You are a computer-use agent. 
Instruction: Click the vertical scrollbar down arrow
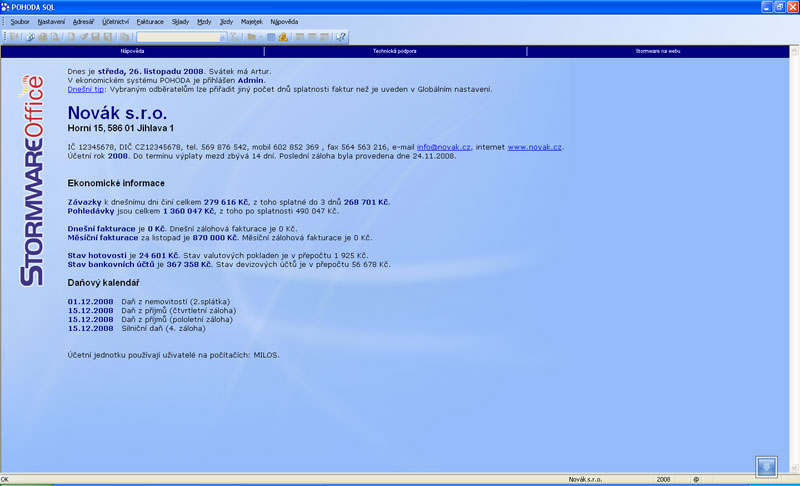point(794,468)
